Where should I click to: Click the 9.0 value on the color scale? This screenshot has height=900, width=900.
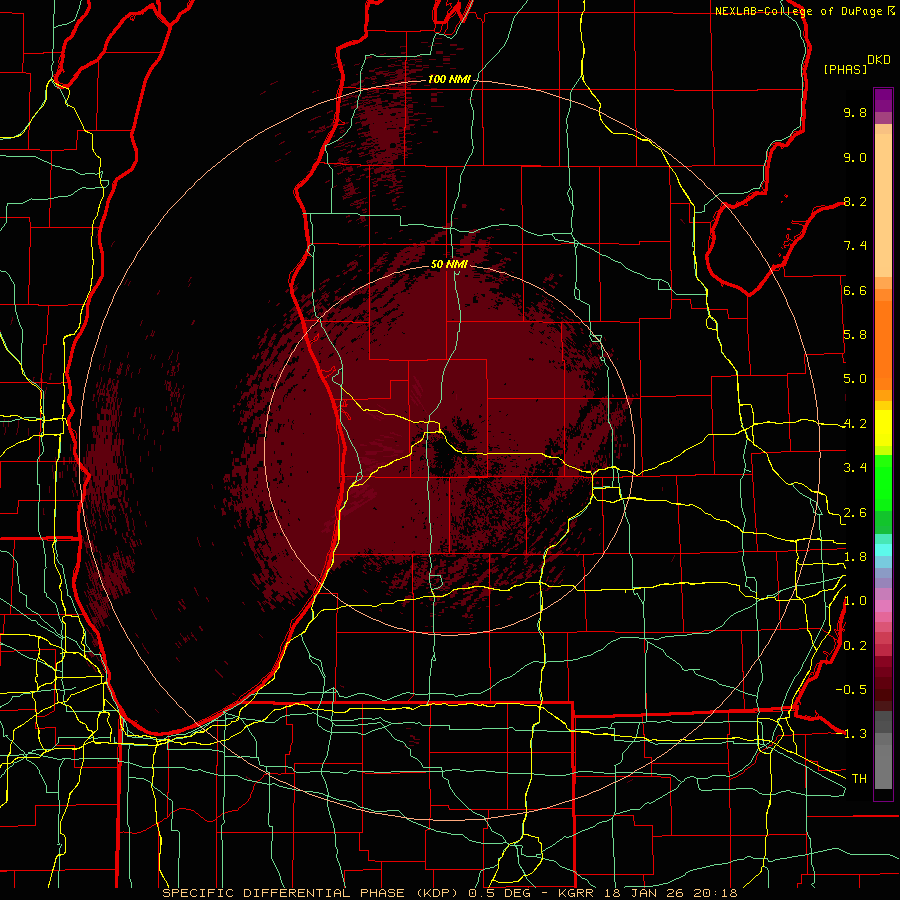click(855, 157)
